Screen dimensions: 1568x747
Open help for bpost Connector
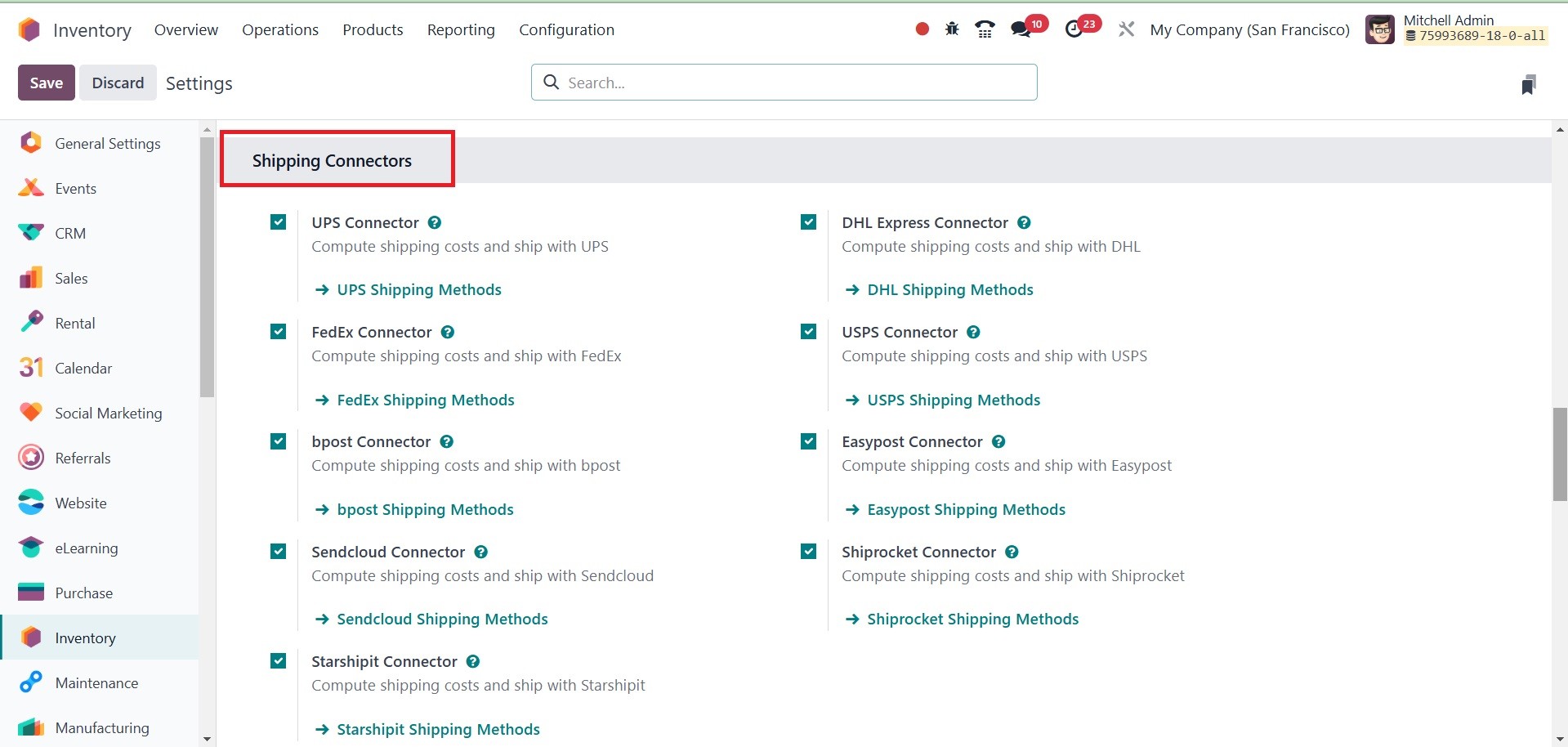(x=446, y=441)
